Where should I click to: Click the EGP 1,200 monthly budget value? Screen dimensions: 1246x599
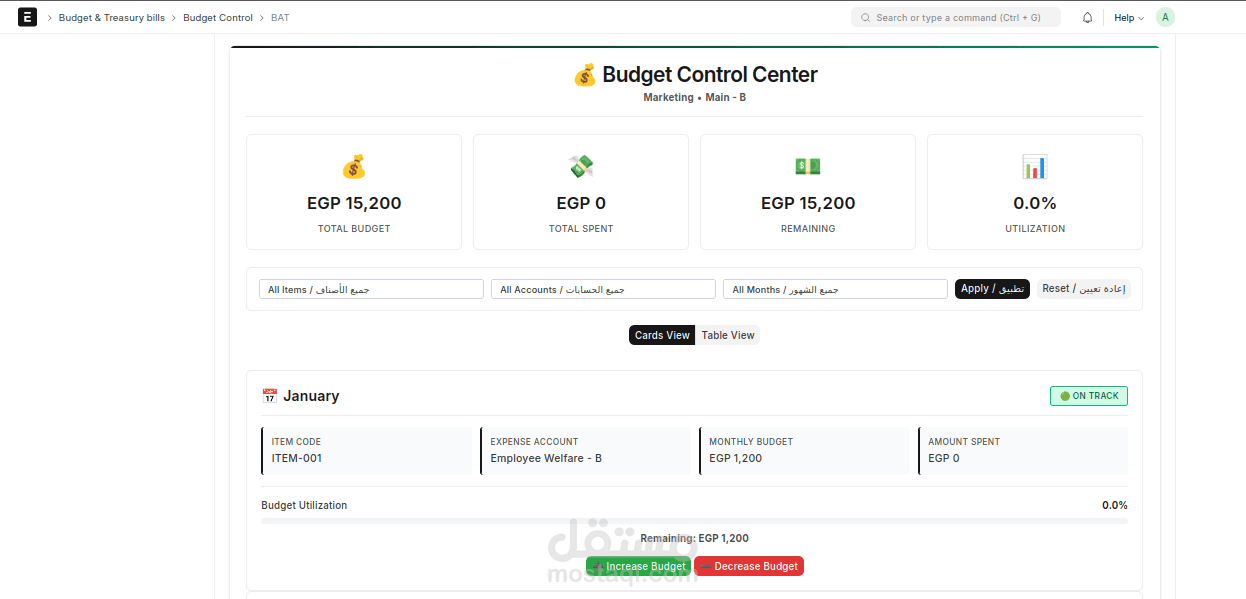pyautogui.click(x=735, y=458)
